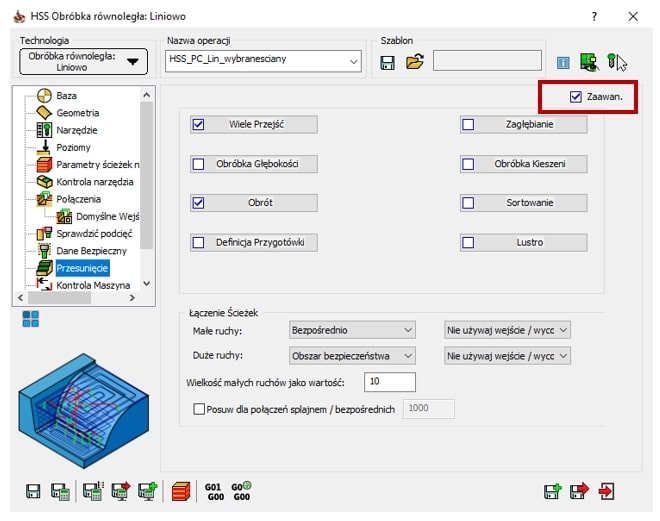
Task: Select Baza in the tree
Action: (67, 96)
